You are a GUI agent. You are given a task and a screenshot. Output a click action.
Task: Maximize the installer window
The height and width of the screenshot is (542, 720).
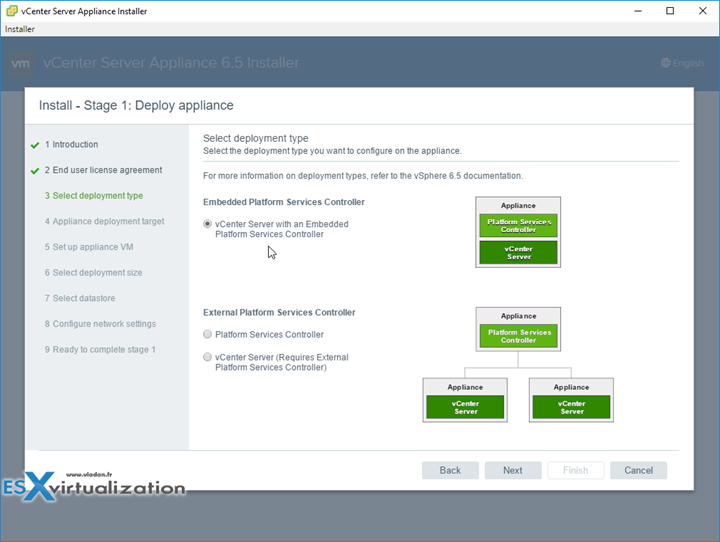[x=670, y=10]
